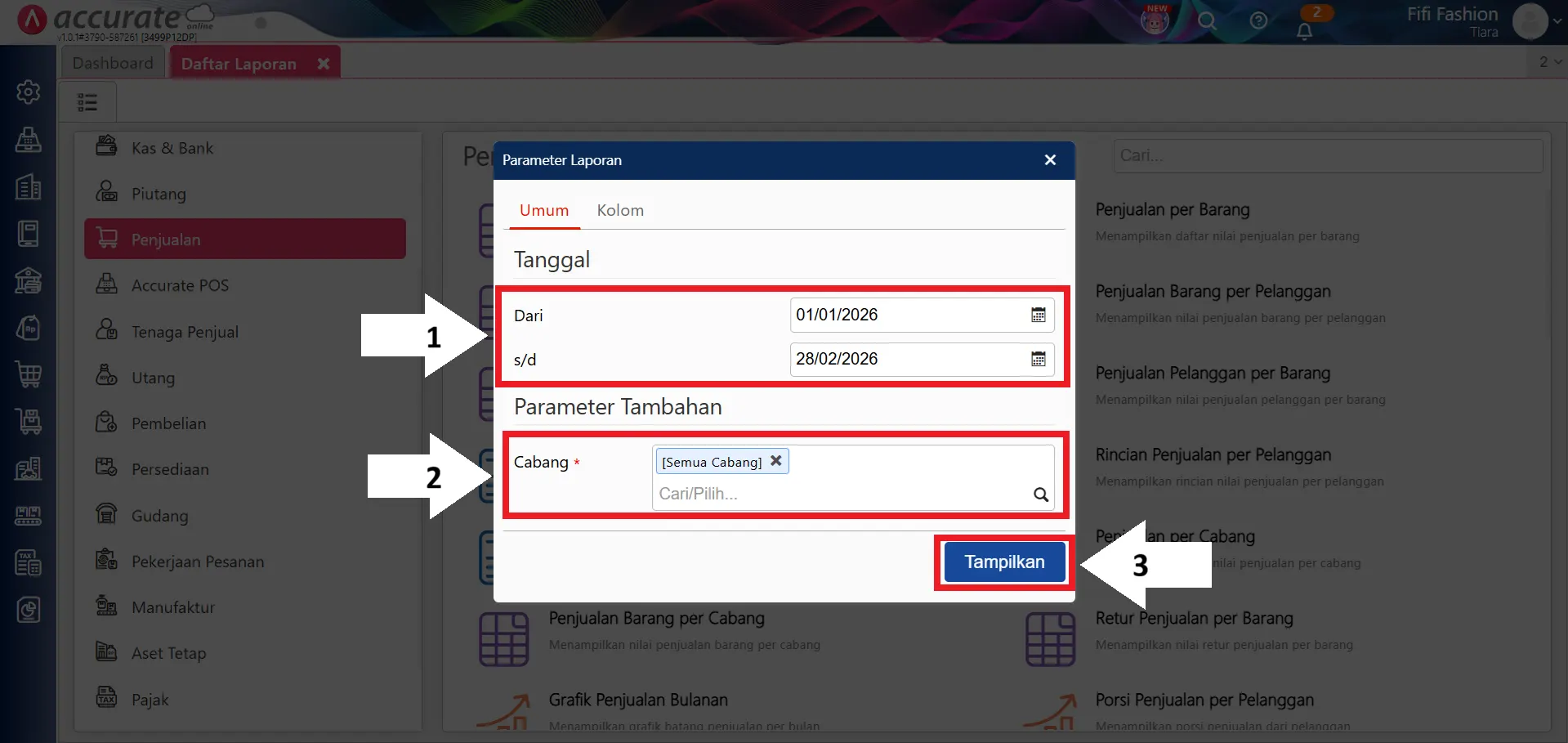Screen dimensions: 1568x743
Task: Select Pekerjaan Pesanan report category
Action: pyautogui.click(x=245, y=562)
